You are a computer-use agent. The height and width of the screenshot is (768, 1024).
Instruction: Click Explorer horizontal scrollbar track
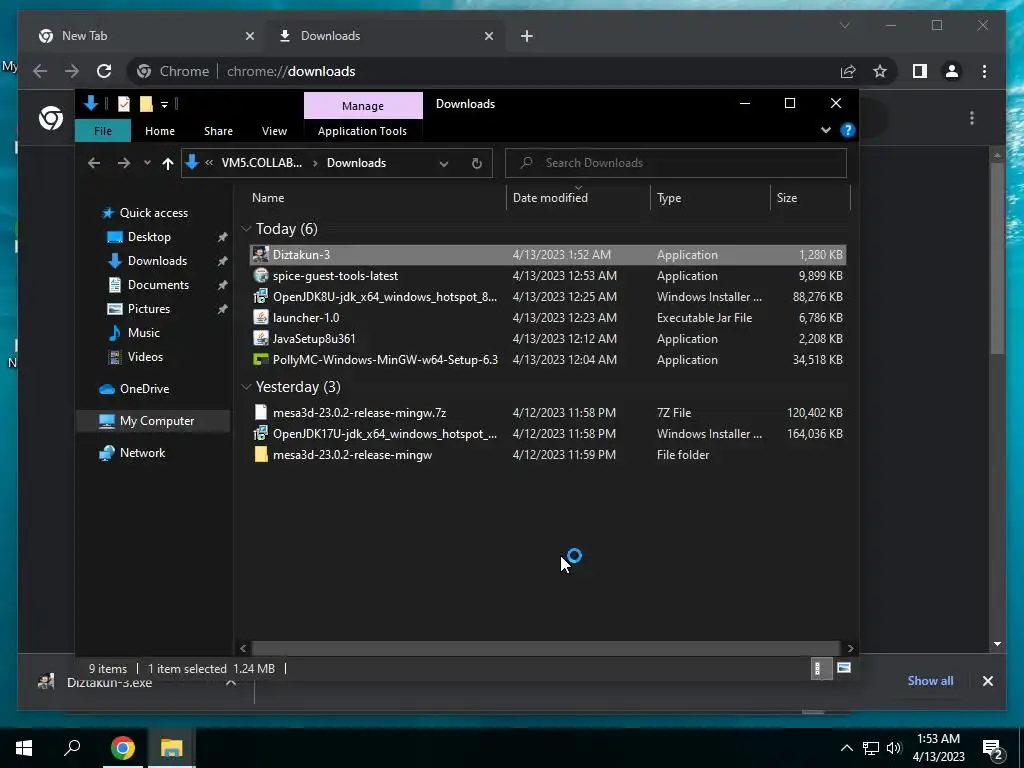tap(545, 648)
